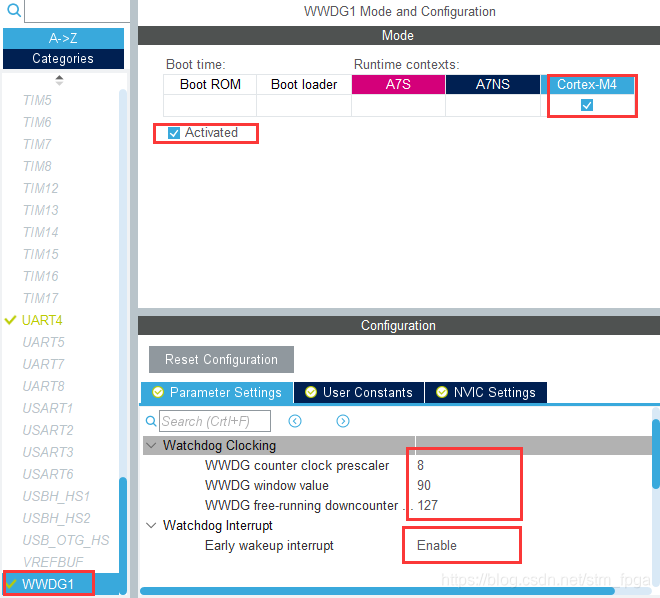Click the A7NS runtime context header

click(492, 85)
